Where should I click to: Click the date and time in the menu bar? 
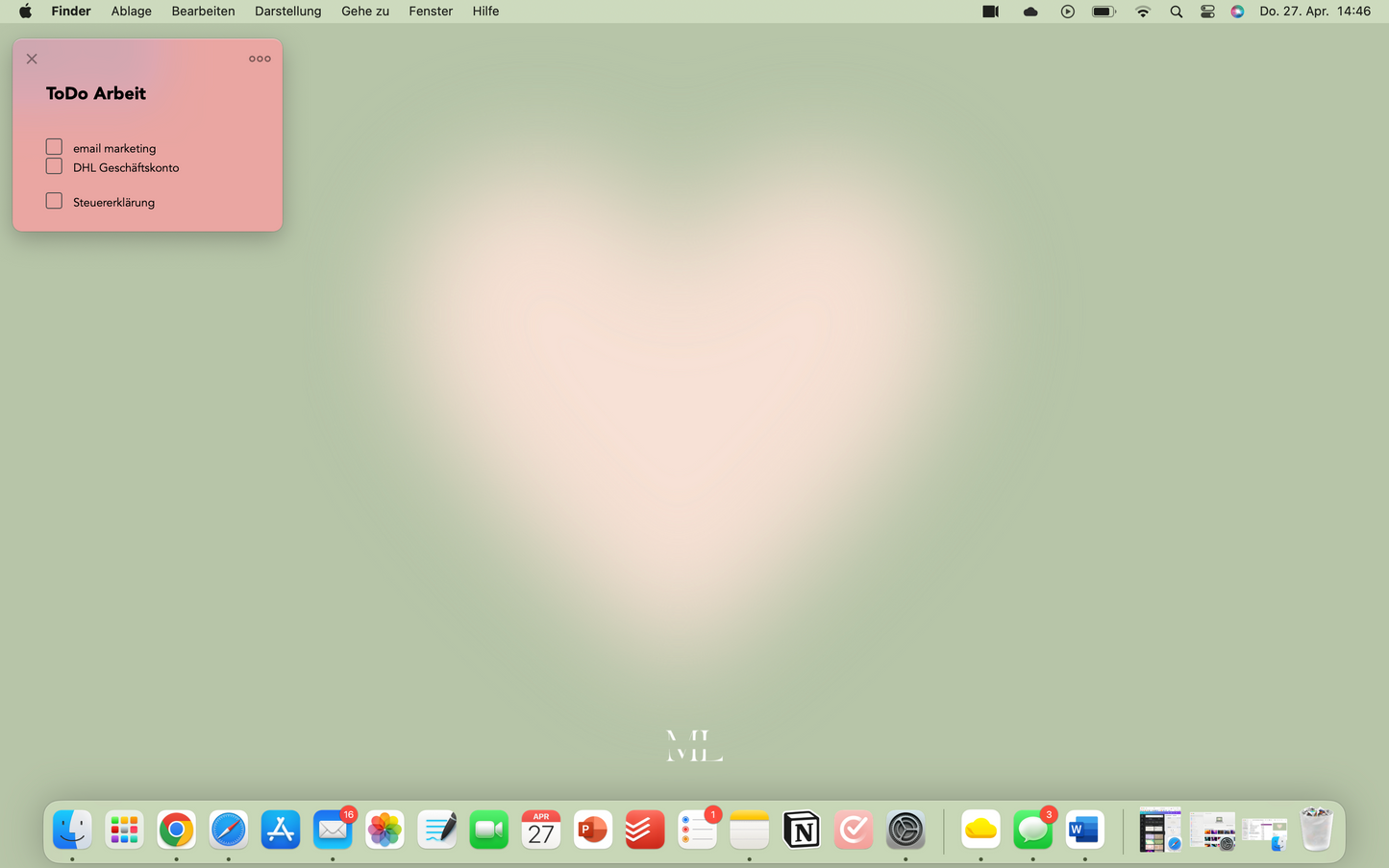[1314, 12]
